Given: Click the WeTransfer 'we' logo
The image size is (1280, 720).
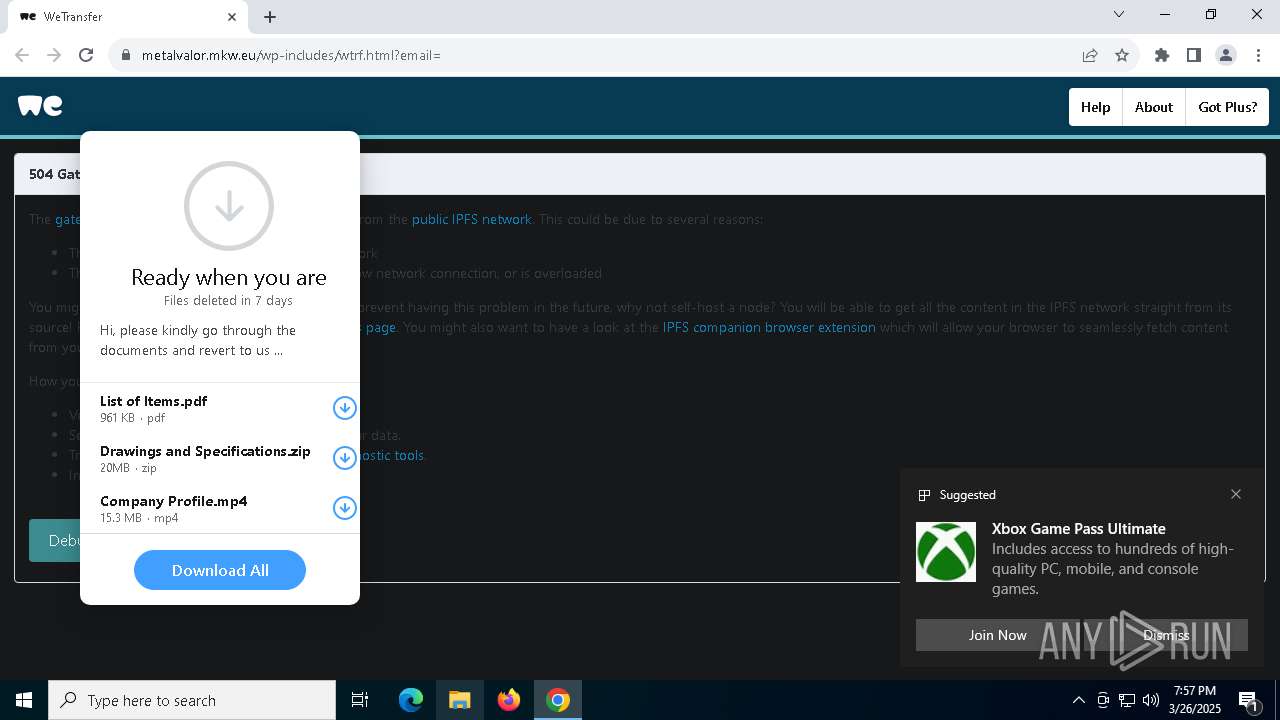Looking at the screenshot, I should 40,105.
